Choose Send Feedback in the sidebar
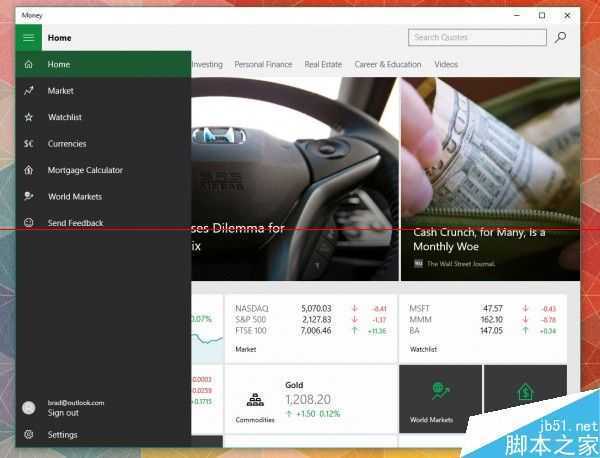The height and width of the screenshot is (458, 600). pyautogui.click(x=103, y=222)
